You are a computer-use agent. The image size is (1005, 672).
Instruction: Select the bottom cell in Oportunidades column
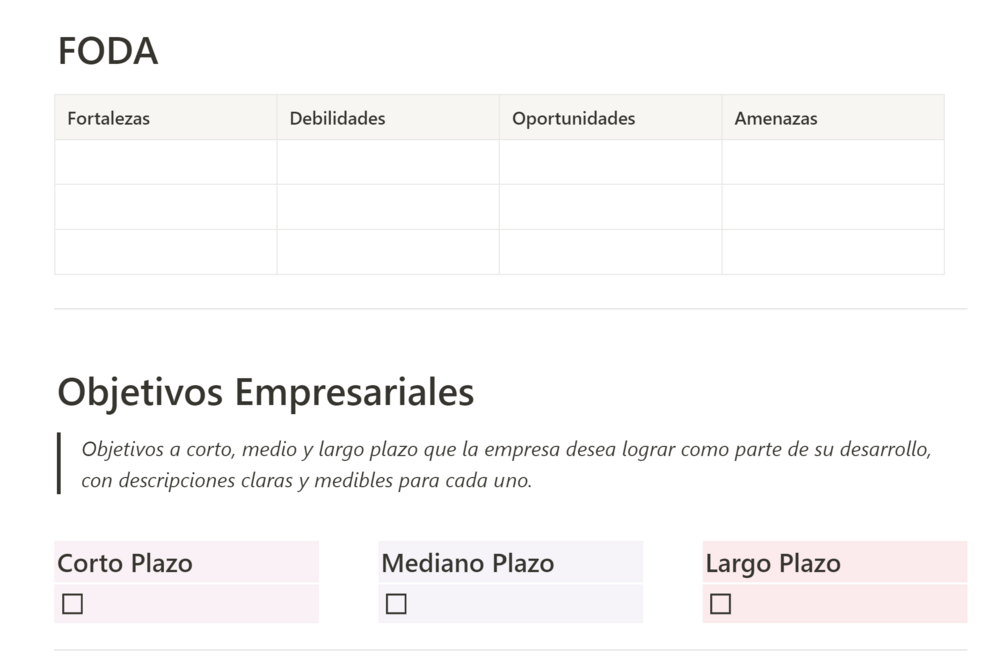pos(610,252)
